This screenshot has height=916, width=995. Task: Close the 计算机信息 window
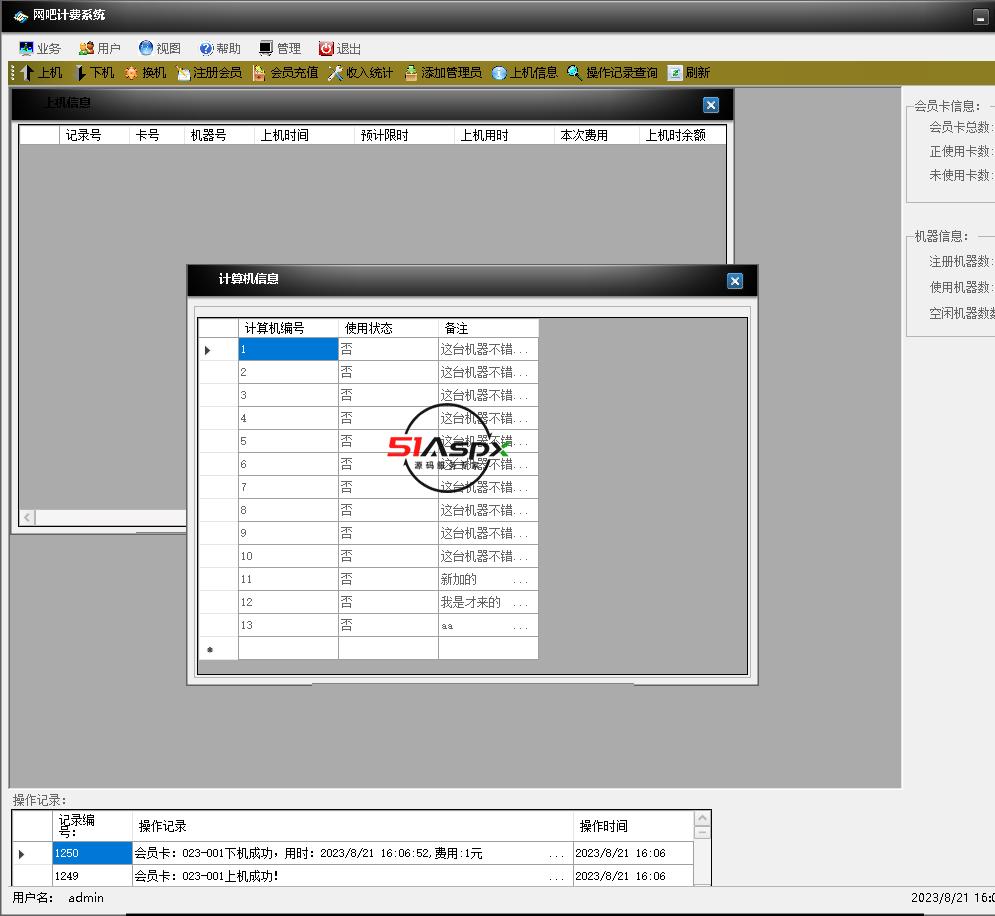pyautogui.click(x=735, y=281)
